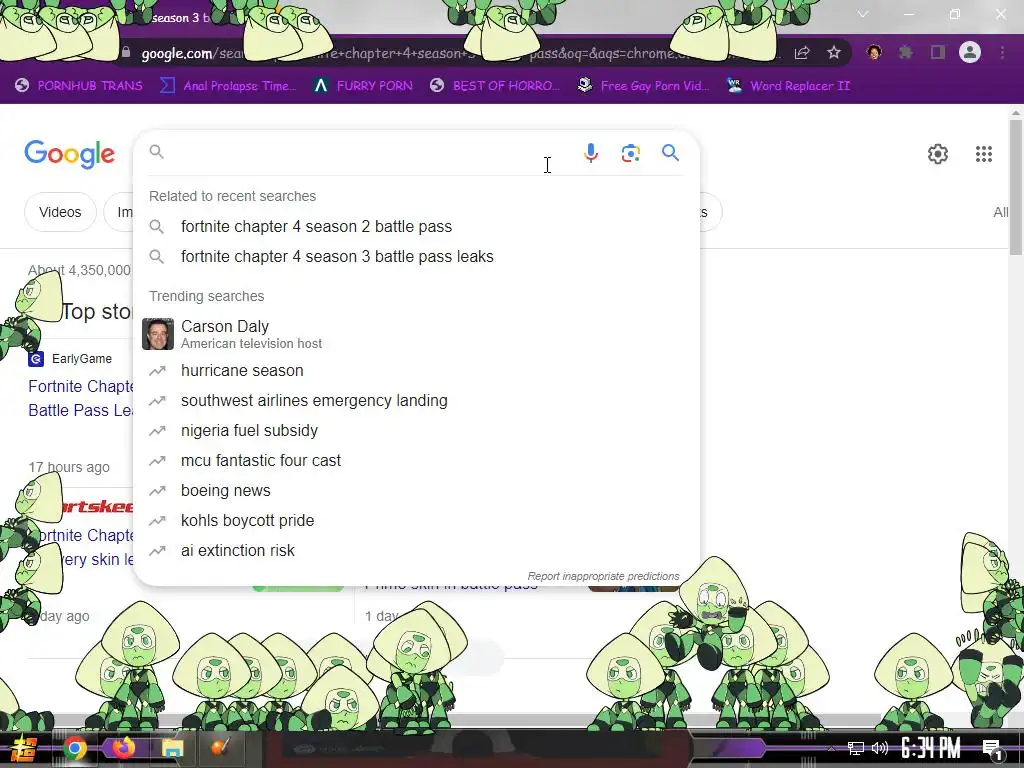This screenshot has height=768, width=1024.
Task: Click the blue search magnifier button
Action: [x=670, y=153]
